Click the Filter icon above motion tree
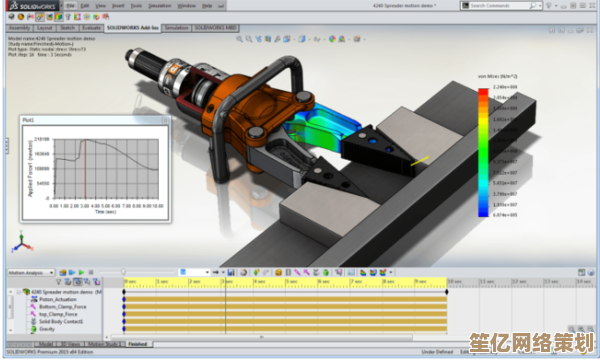This screenshot has width=600, height=361. click(x=59, y=282)
